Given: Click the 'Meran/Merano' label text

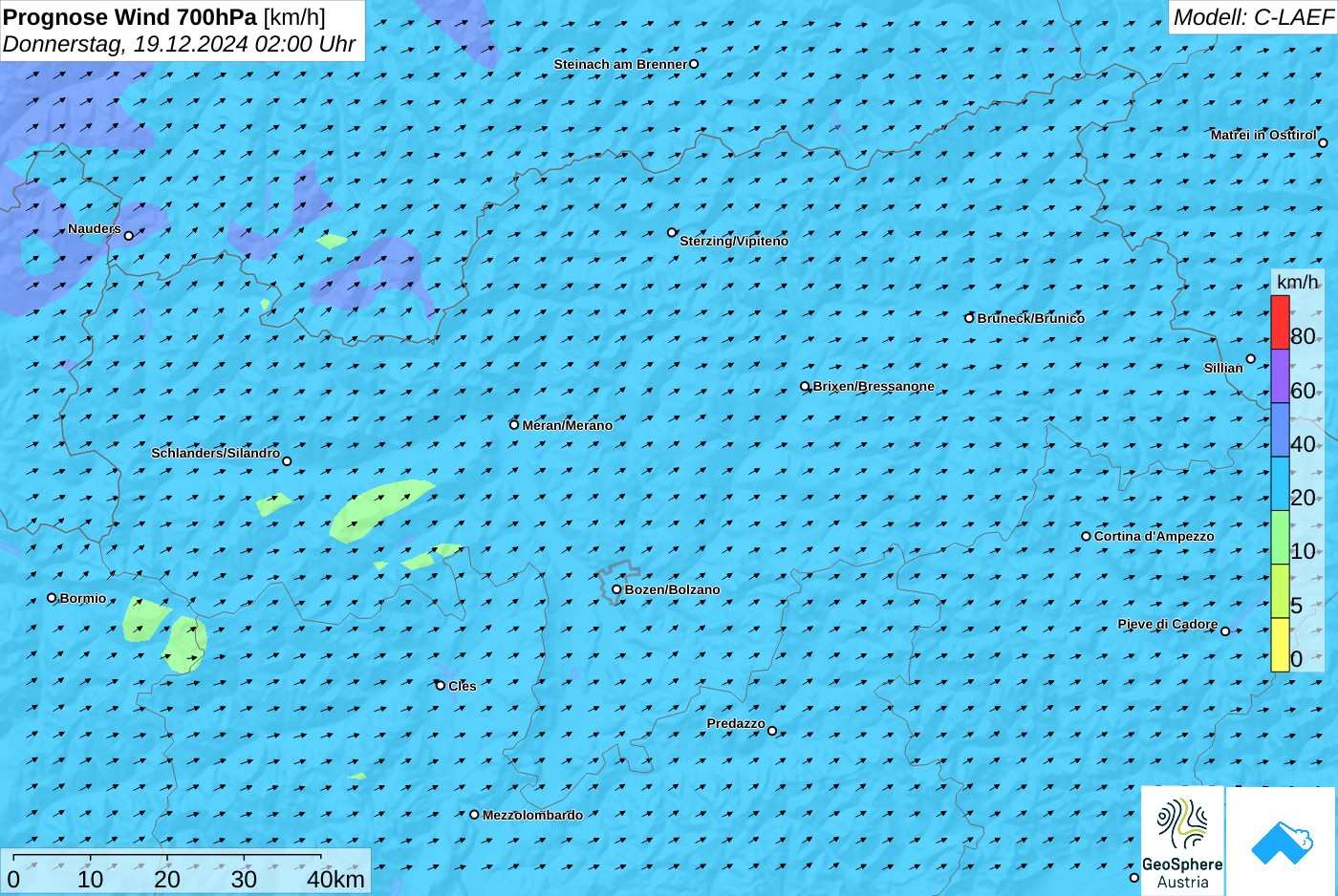Looking at the screenshot, I should [x=568, y=425].
